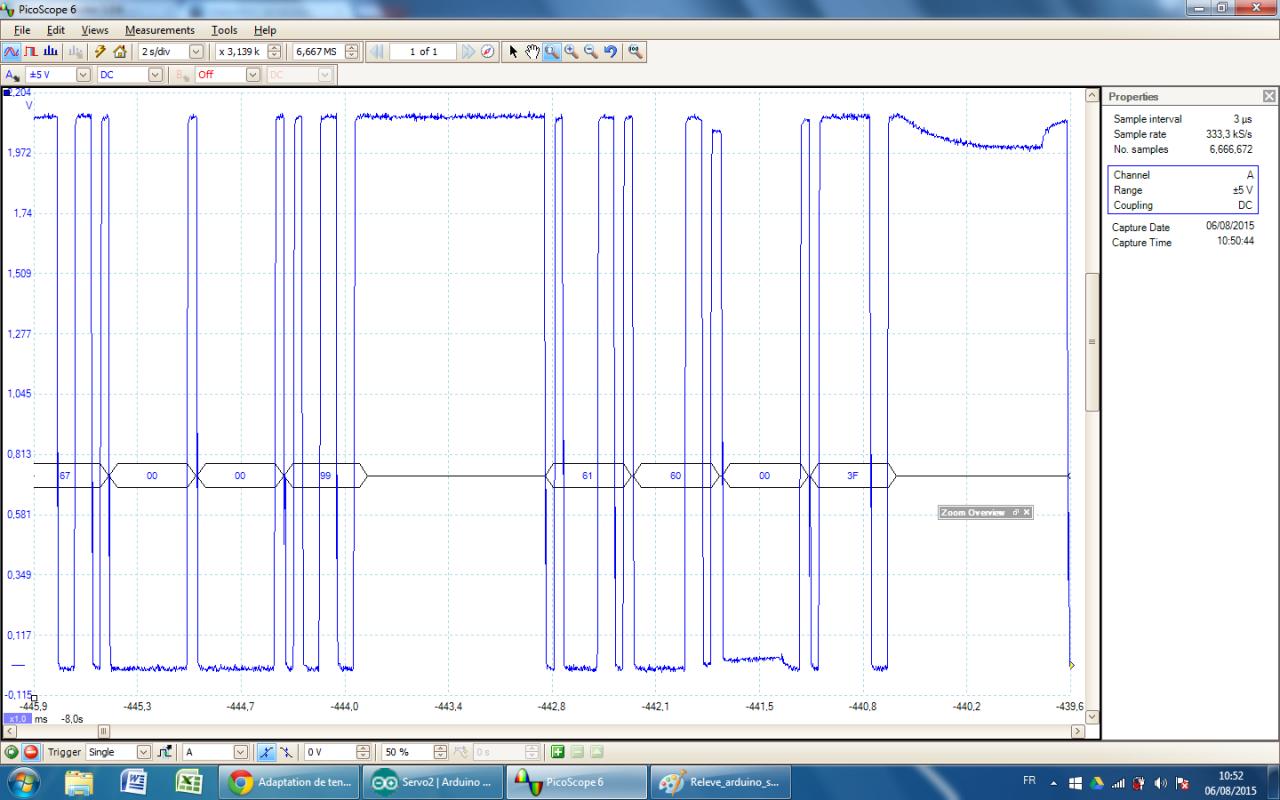The width and height of the screenshot is (1280, 800).
Task: Open the File menu
Action: [22, 30]
